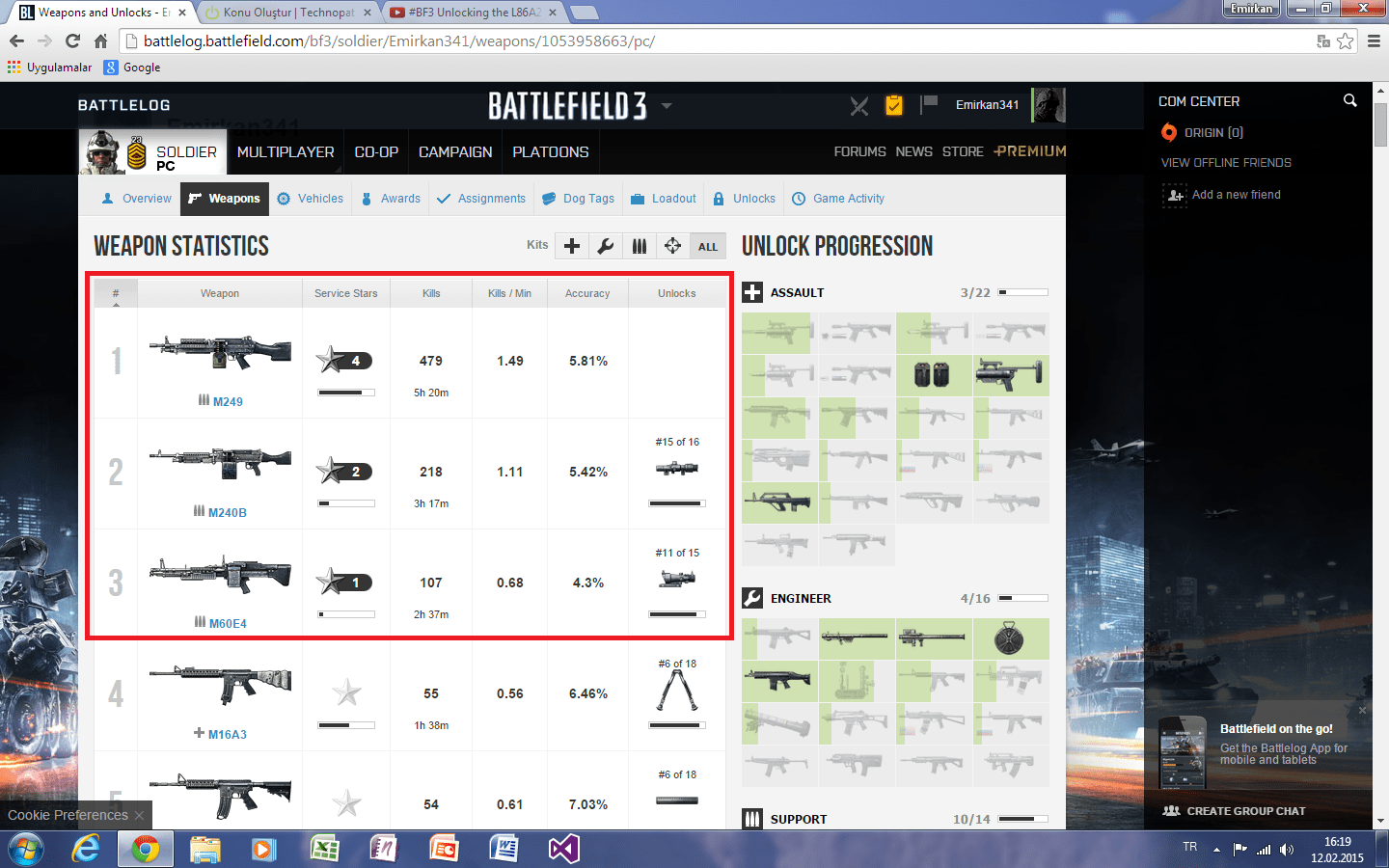Open the Com Center search magnifier
Screen dimensions: 1389x868
[x=1349, y=100]
